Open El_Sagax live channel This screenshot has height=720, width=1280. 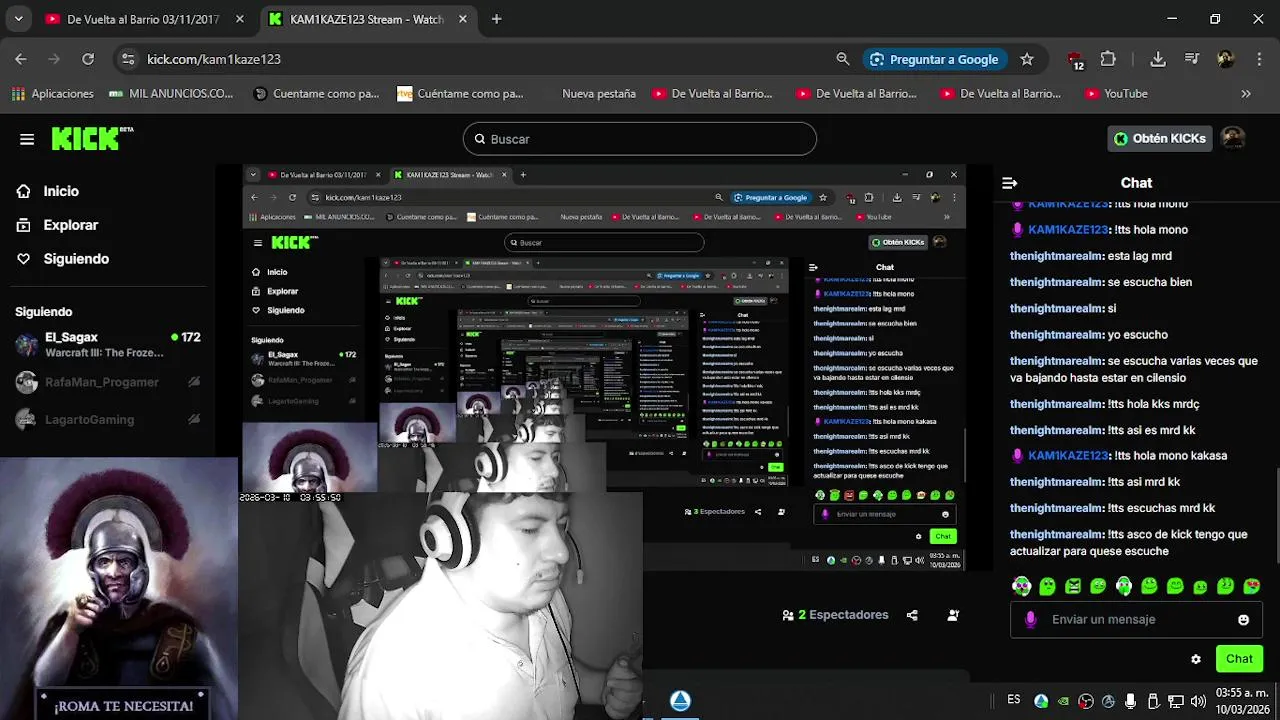point(107,345)
